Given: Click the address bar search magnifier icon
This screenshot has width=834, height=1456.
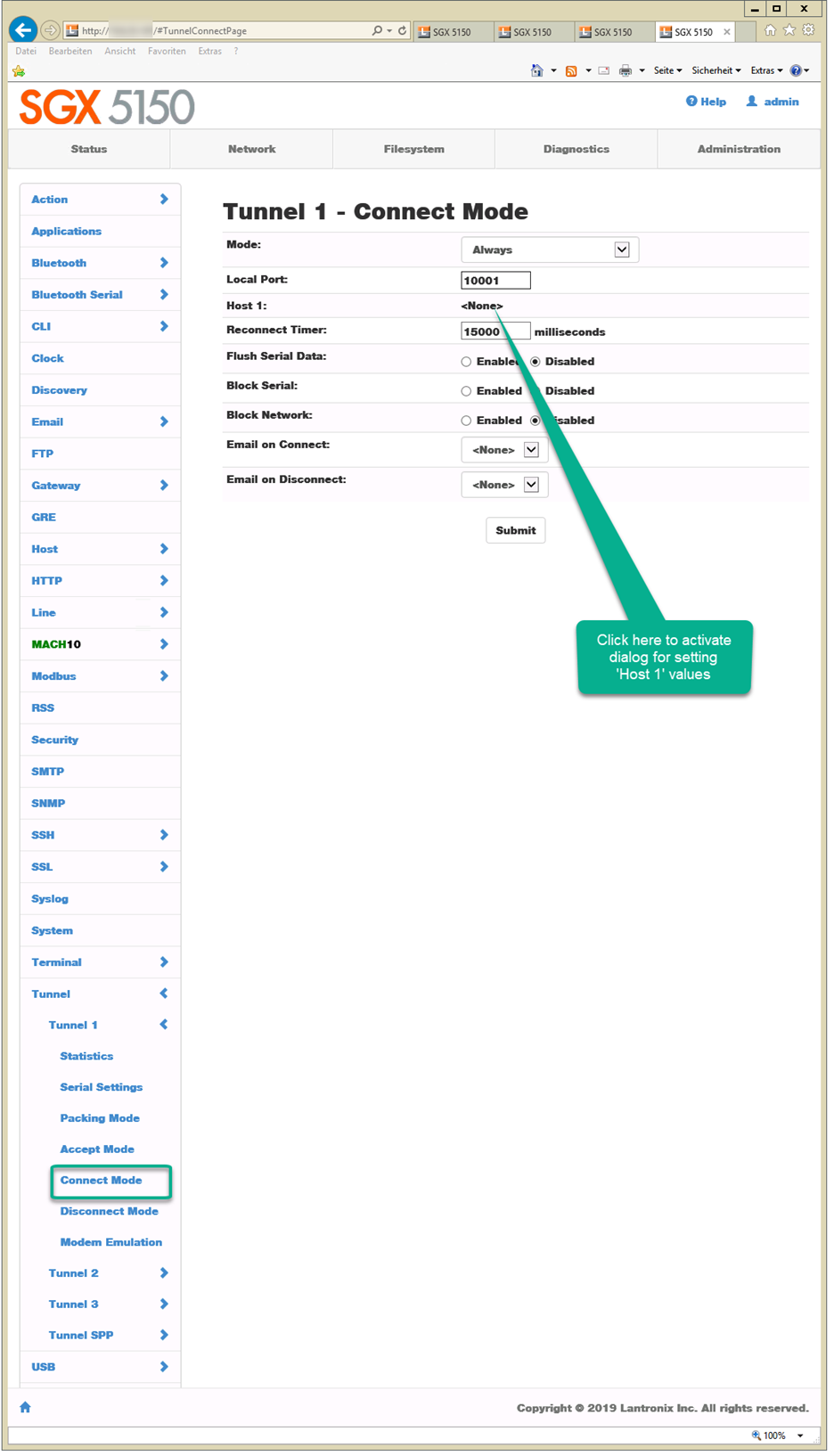Looking at the screenshot, I should (x=378, y=30).
